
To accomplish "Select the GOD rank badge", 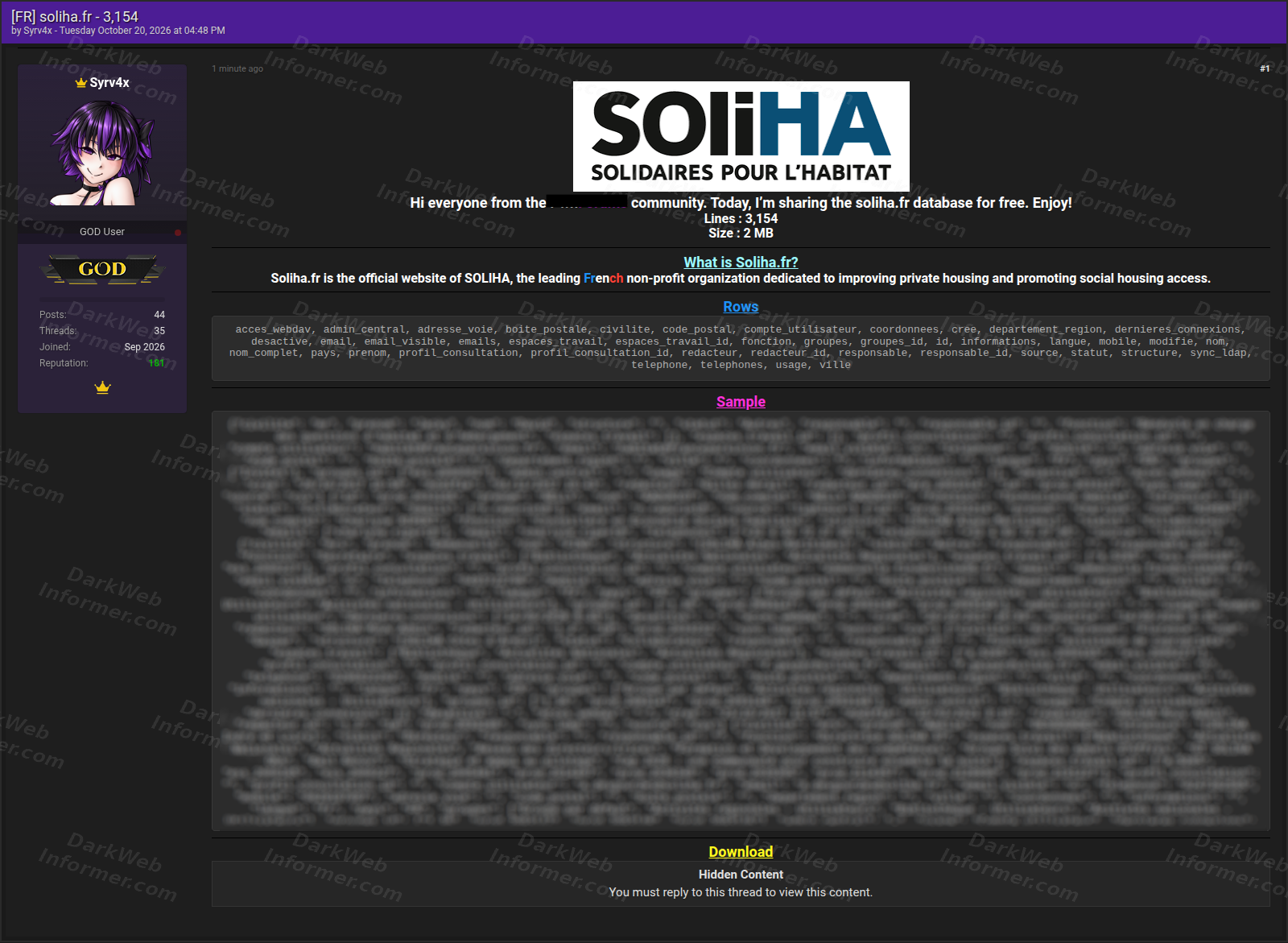I will tap(102, 269).
